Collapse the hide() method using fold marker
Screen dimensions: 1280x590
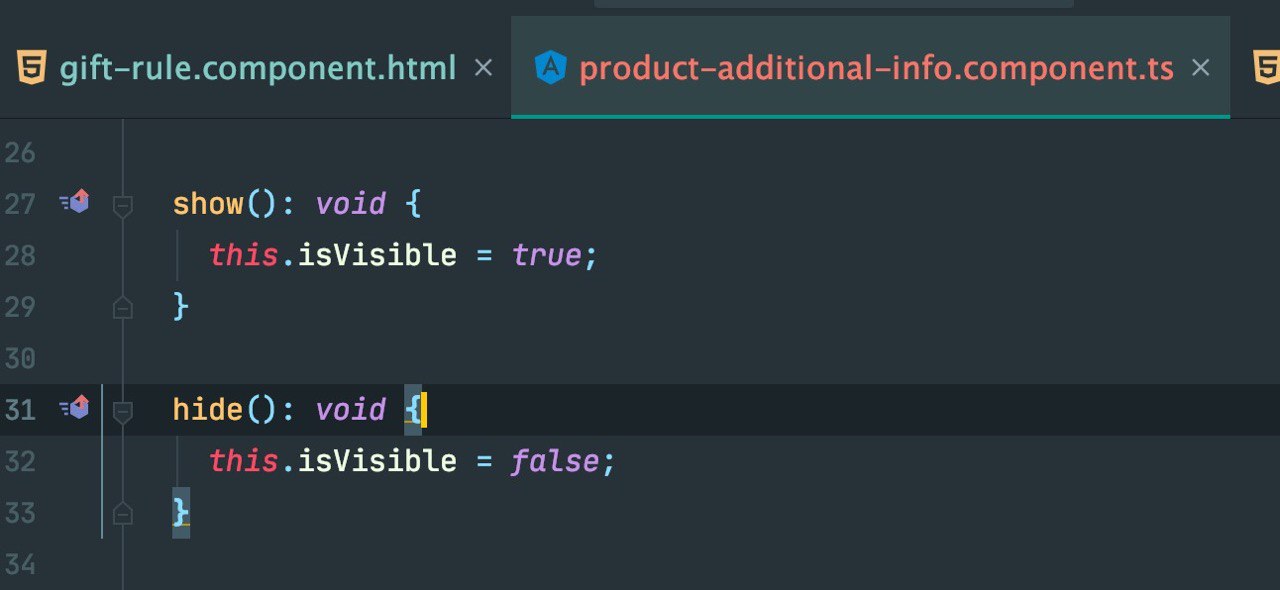pos(123,411)
